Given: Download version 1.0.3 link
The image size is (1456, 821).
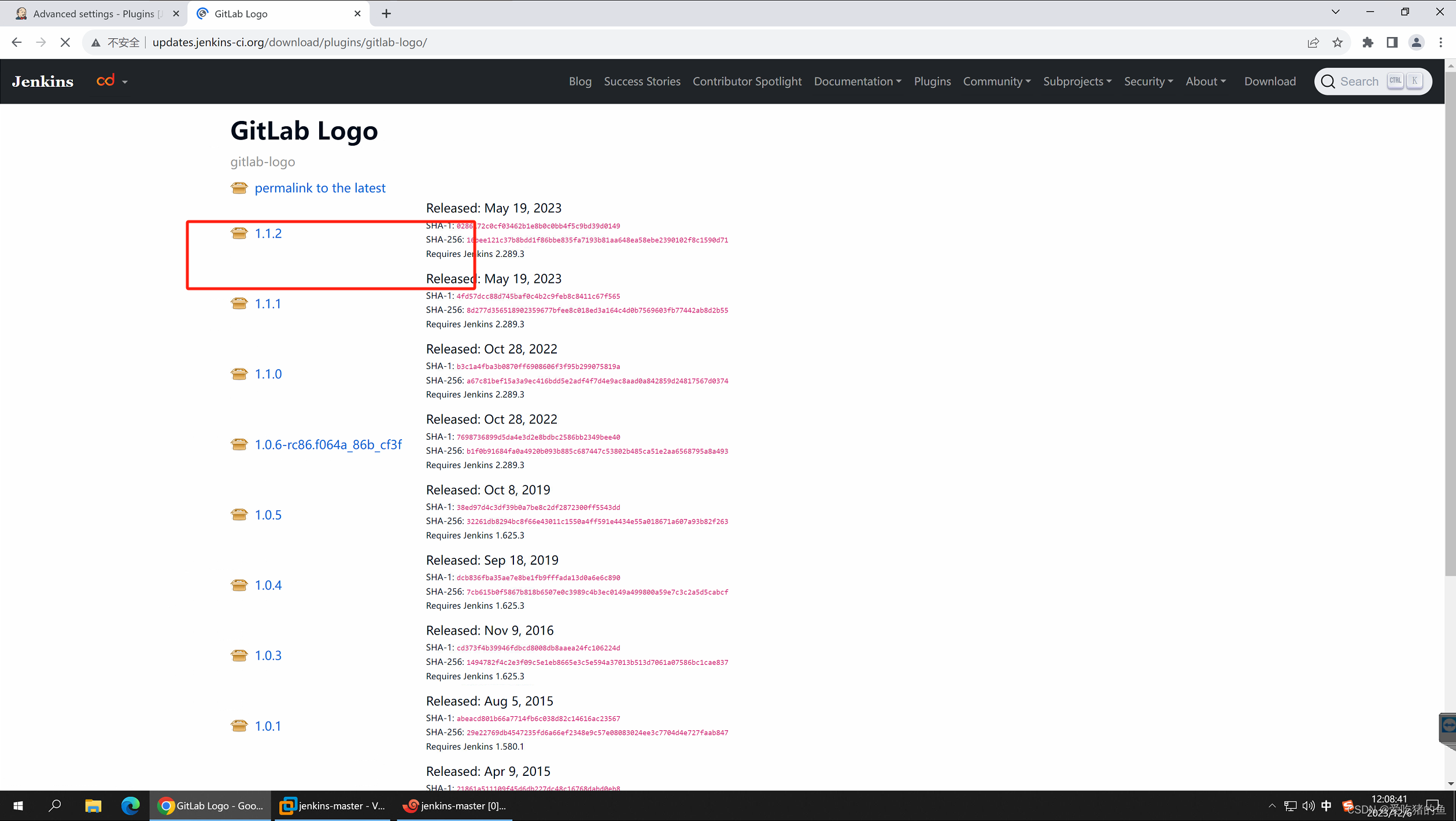Looking at the screenshot, I should [268, 656].
